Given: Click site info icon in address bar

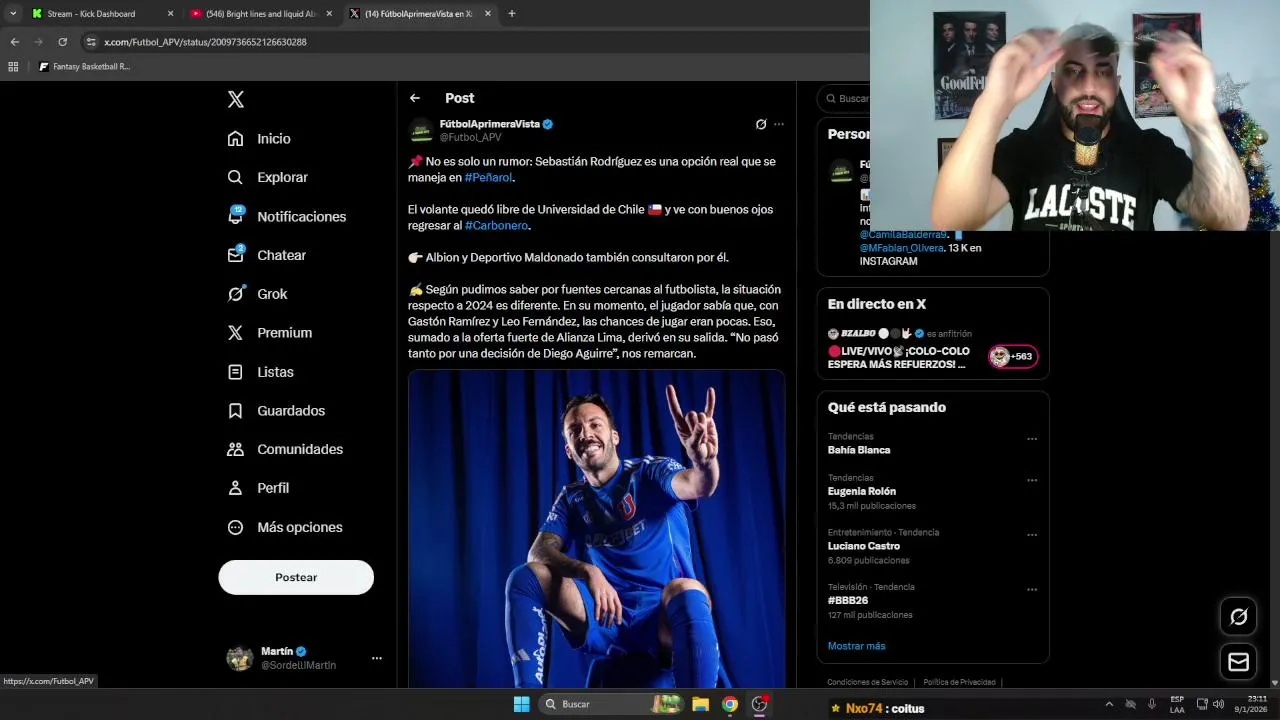Looking at the screenshot, I should [91, 42].
